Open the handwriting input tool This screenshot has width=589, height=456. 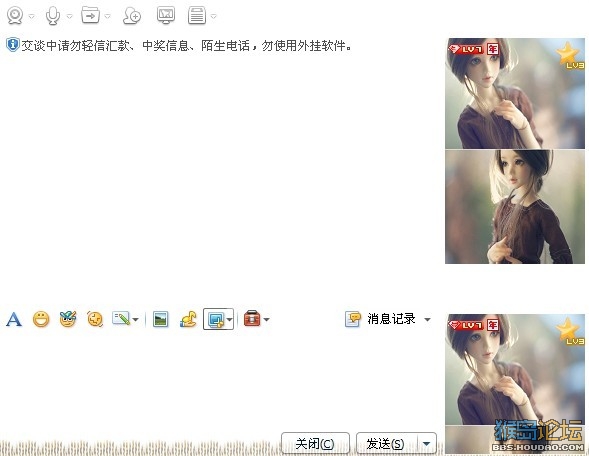121,319
